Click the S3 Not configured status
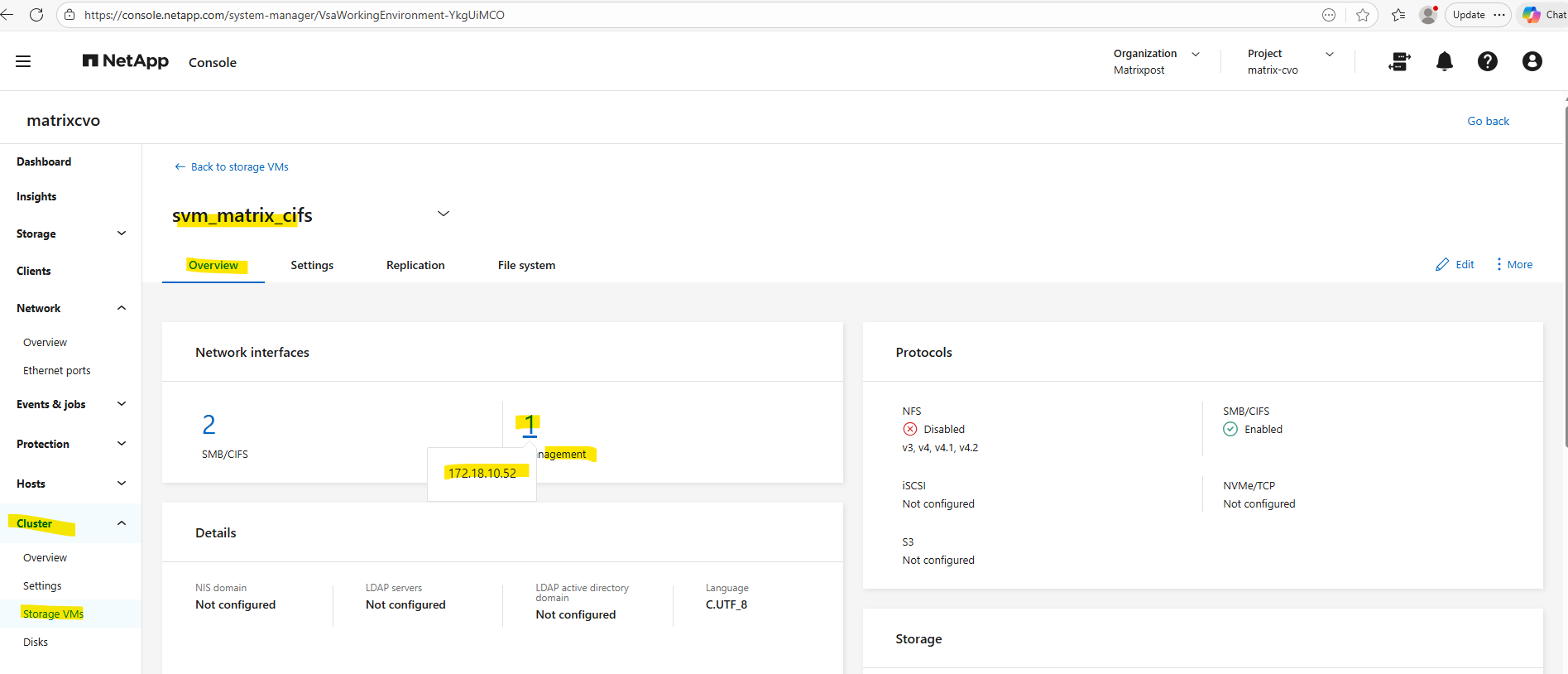 938,560
